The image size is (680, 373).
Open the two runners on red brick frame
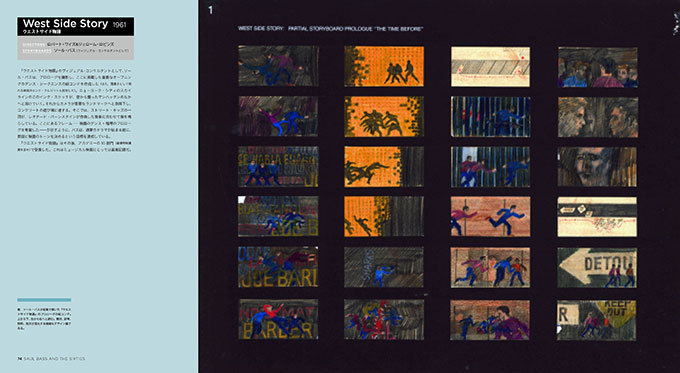coord(490,216)
